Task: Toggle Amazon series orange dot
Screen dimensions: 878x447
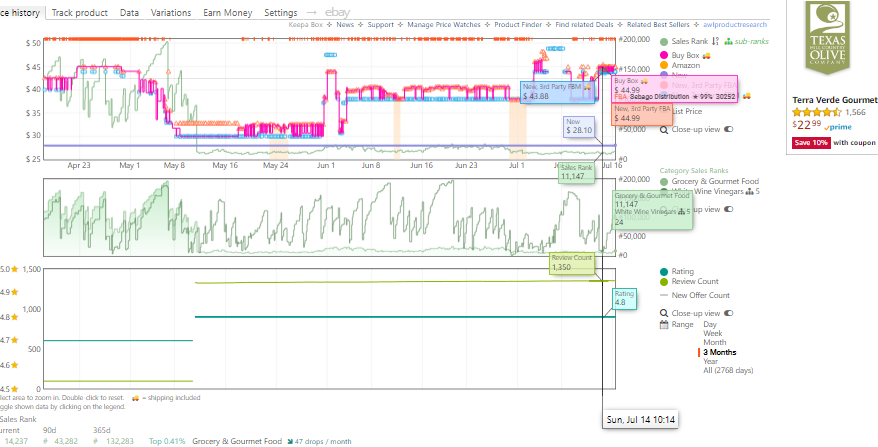Action: coord(664,66)
